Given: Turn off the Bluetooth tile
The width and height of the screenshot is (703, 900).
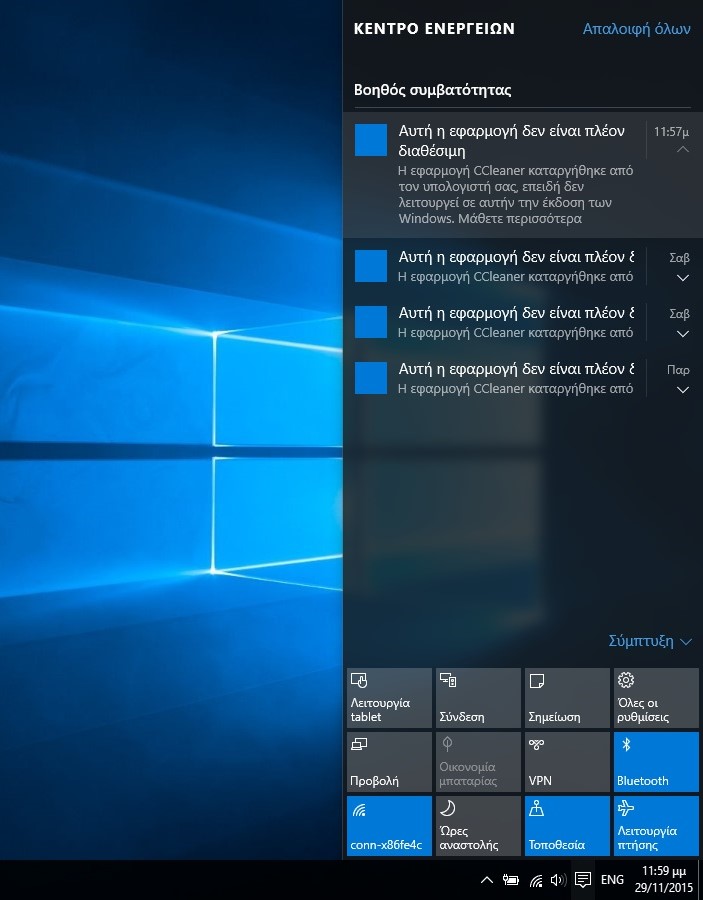Looking at the screenshot, I should [656, 762].
